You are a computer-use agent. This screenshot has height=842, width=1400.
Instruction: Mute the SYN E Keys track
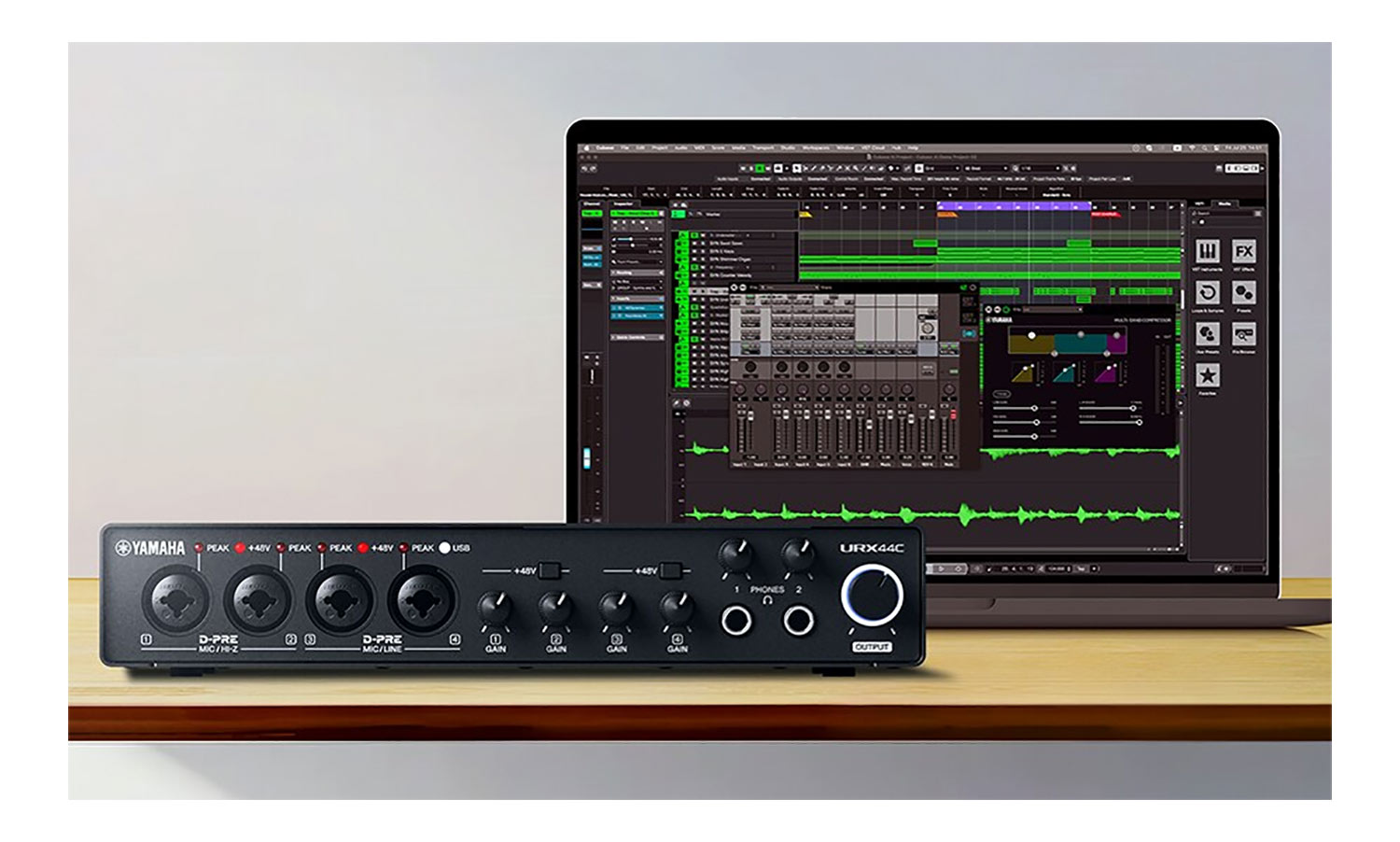tap(694, 251)
